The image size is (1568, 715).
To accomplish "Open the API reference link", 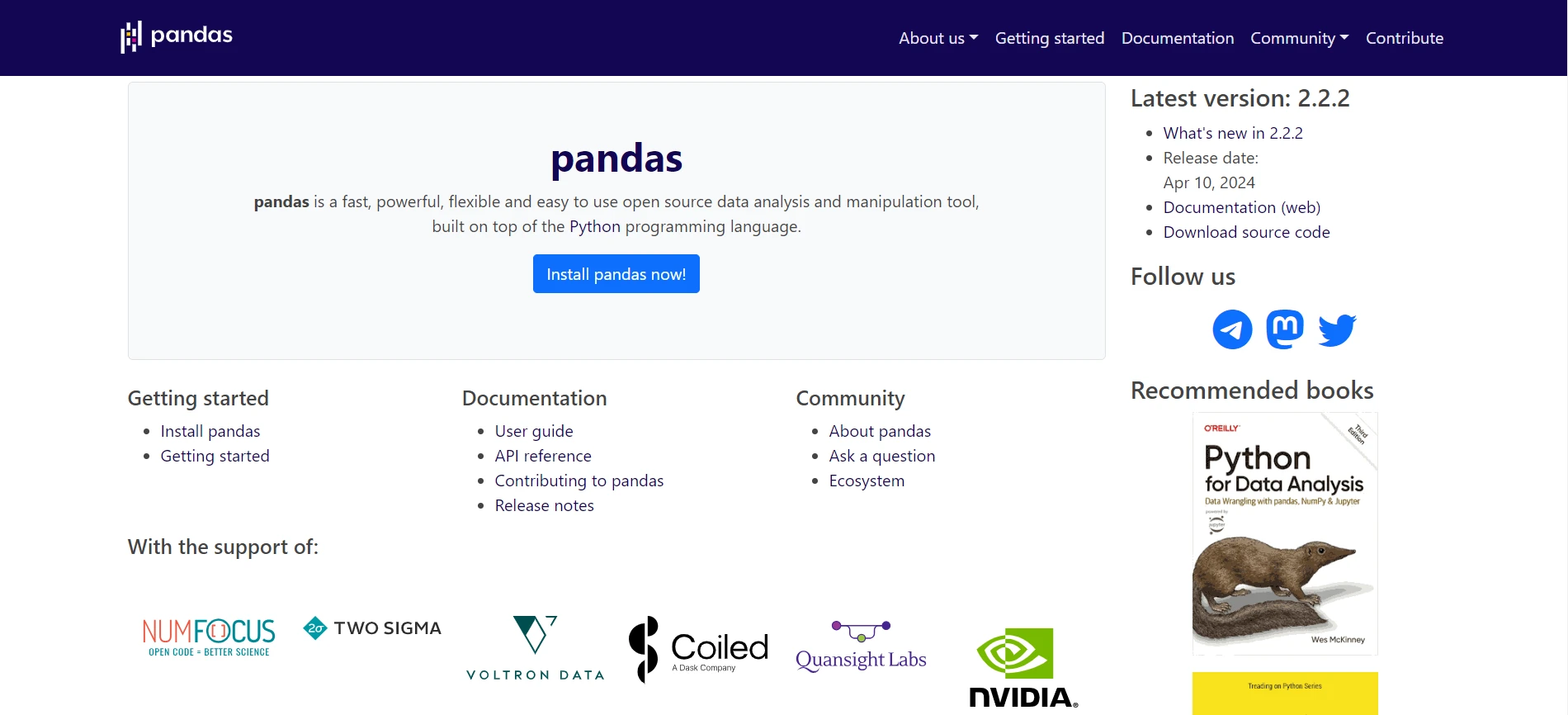I will pyautogui.click(x=543, y=456).
